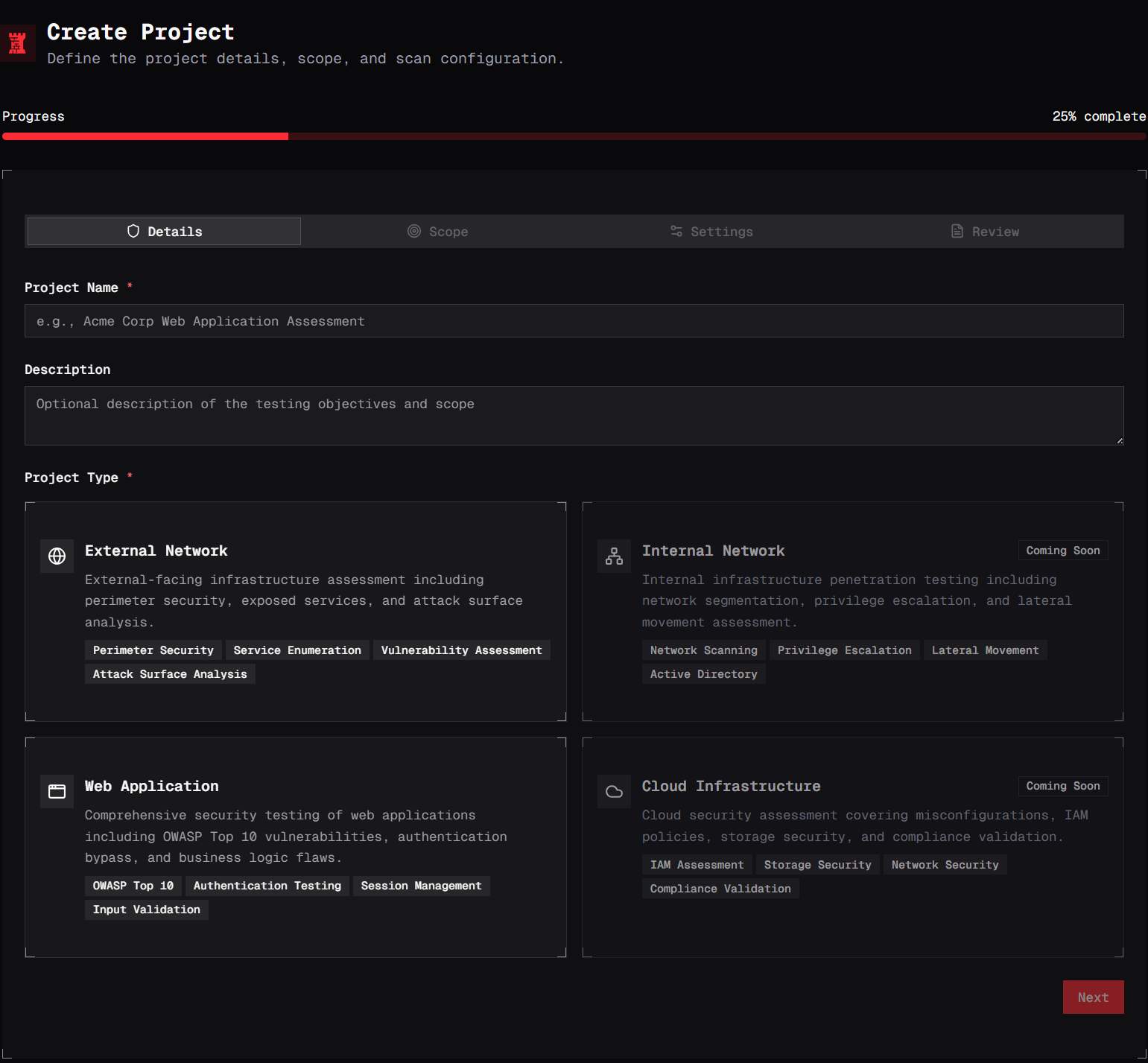
Task: Click the globe icon for External Network
Action: pyautogui.click(x=57, y=556)
